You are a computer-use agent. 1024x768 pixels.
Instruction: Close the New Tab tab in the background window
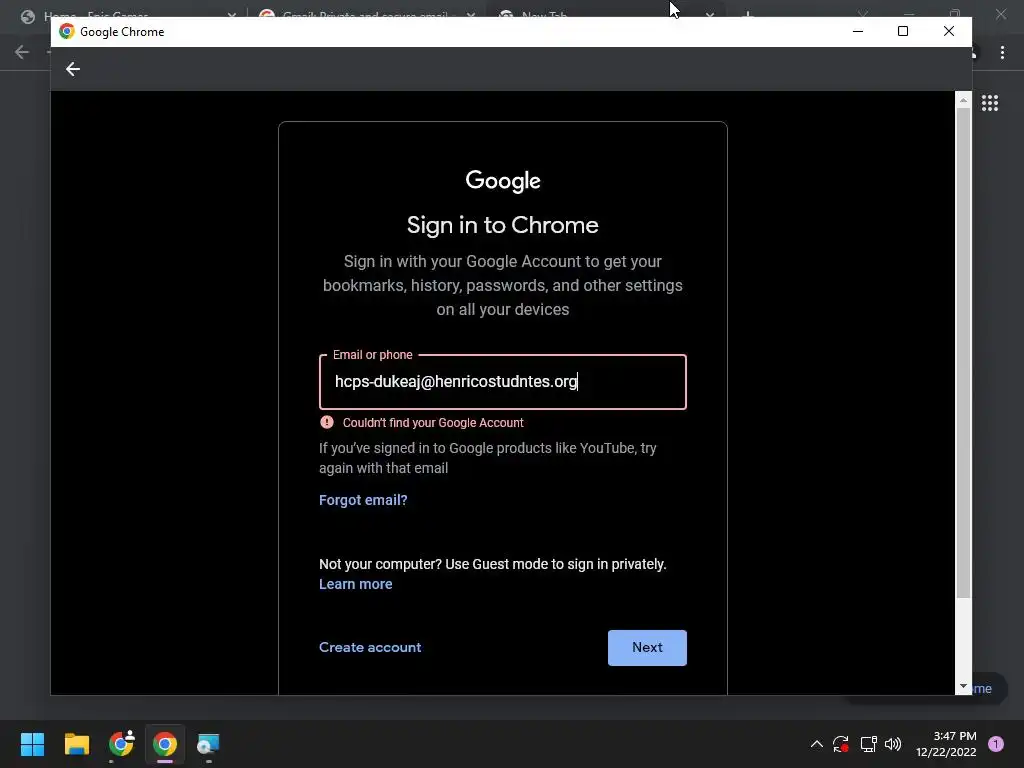click(710, 14)
